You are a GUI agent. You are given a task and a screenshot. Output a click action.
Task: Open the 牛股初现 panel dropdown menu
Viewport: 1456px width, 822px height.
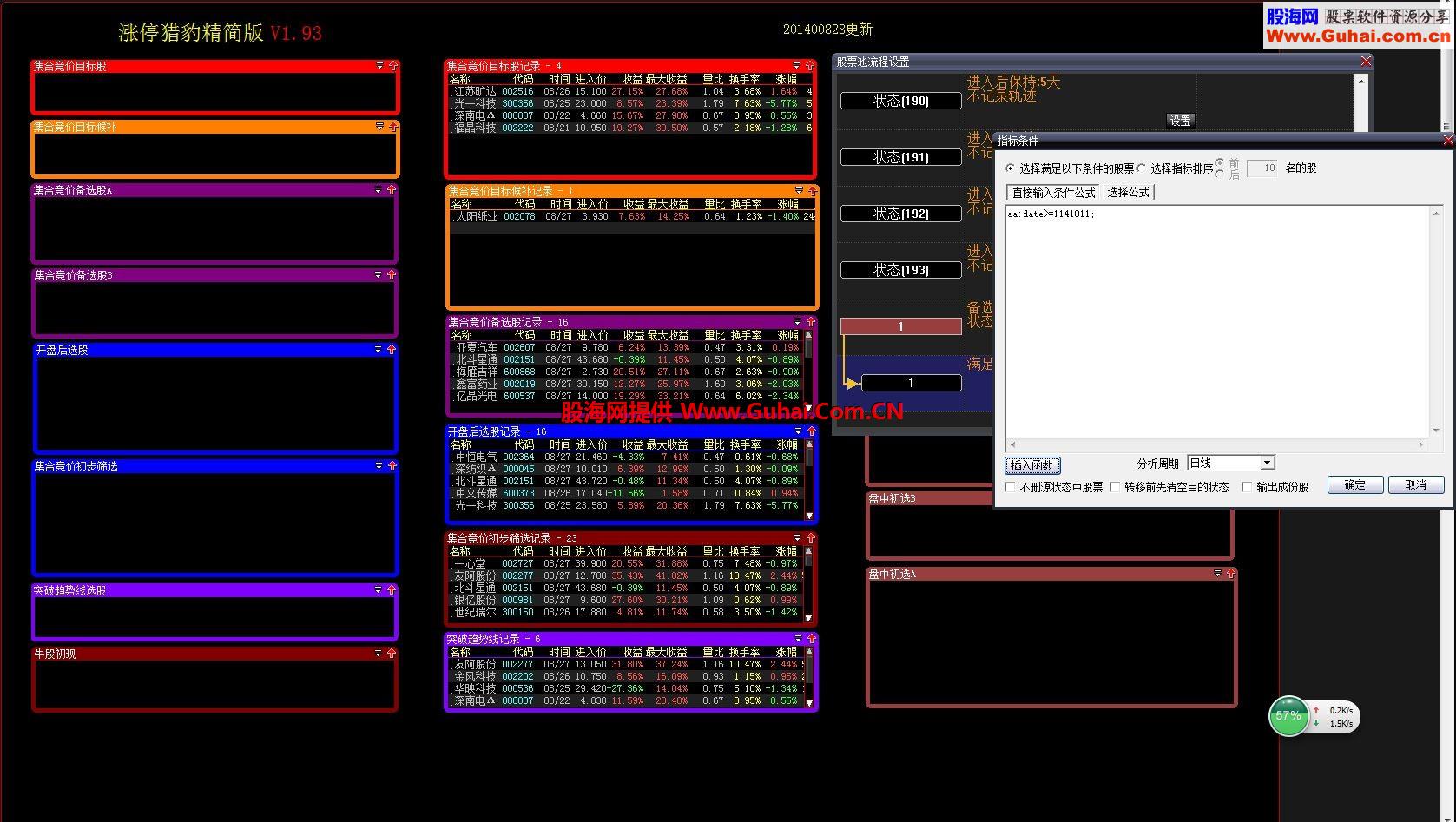click(378, 654)
